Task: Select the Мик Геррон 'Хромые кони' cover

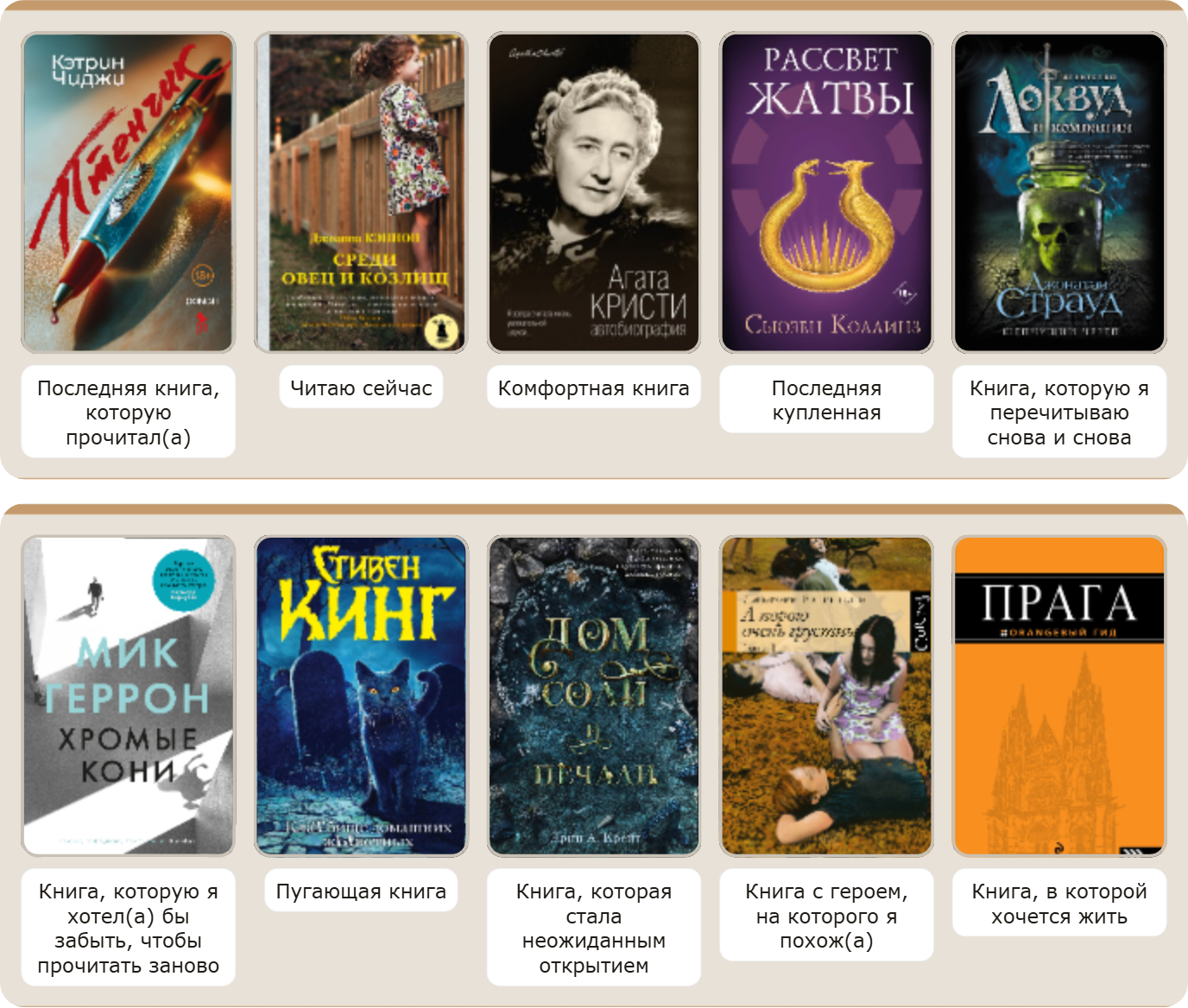Action: (x=128, y=696)
